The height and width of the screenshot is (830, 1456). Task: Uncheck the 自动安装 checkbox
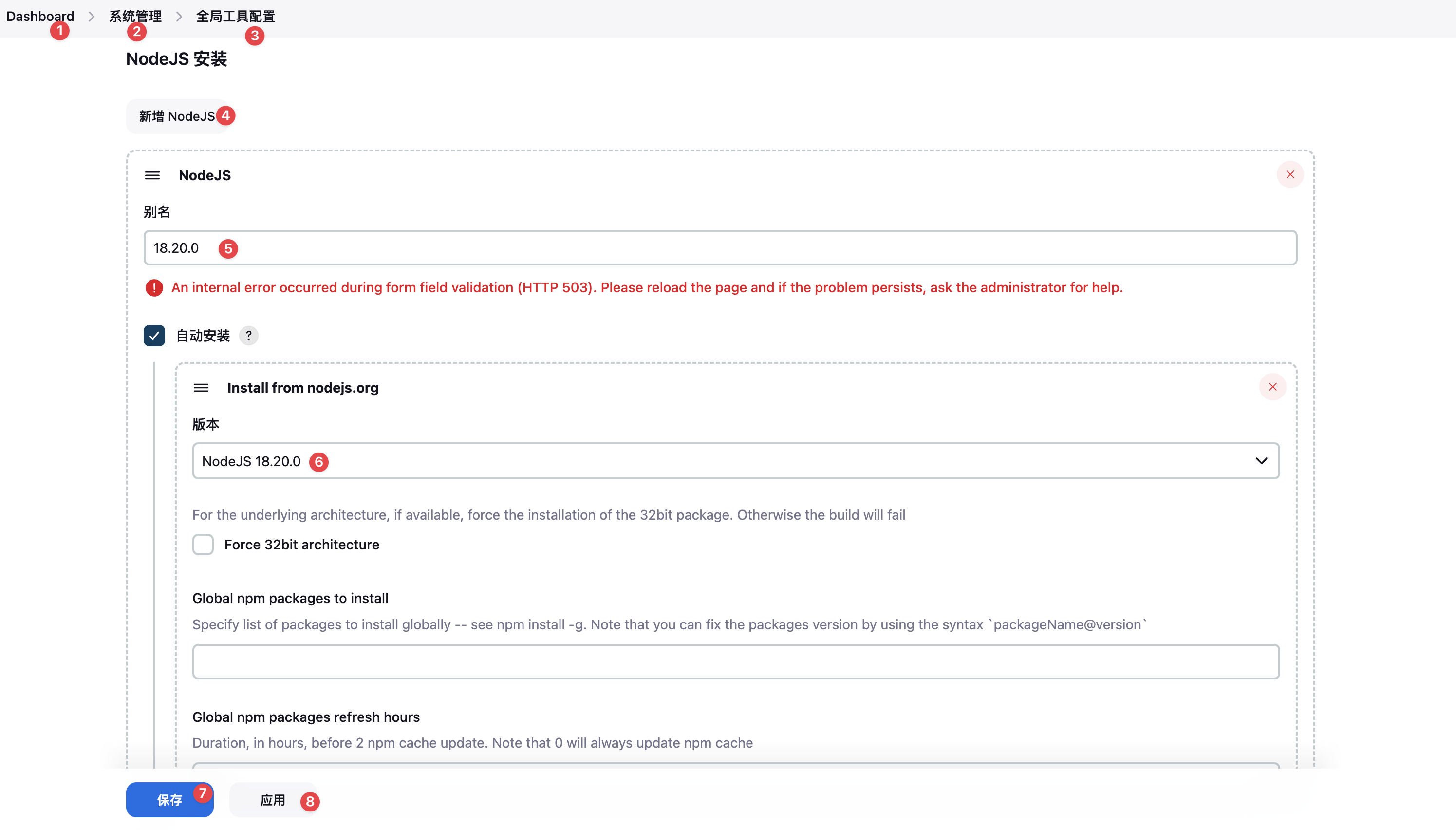154,336
